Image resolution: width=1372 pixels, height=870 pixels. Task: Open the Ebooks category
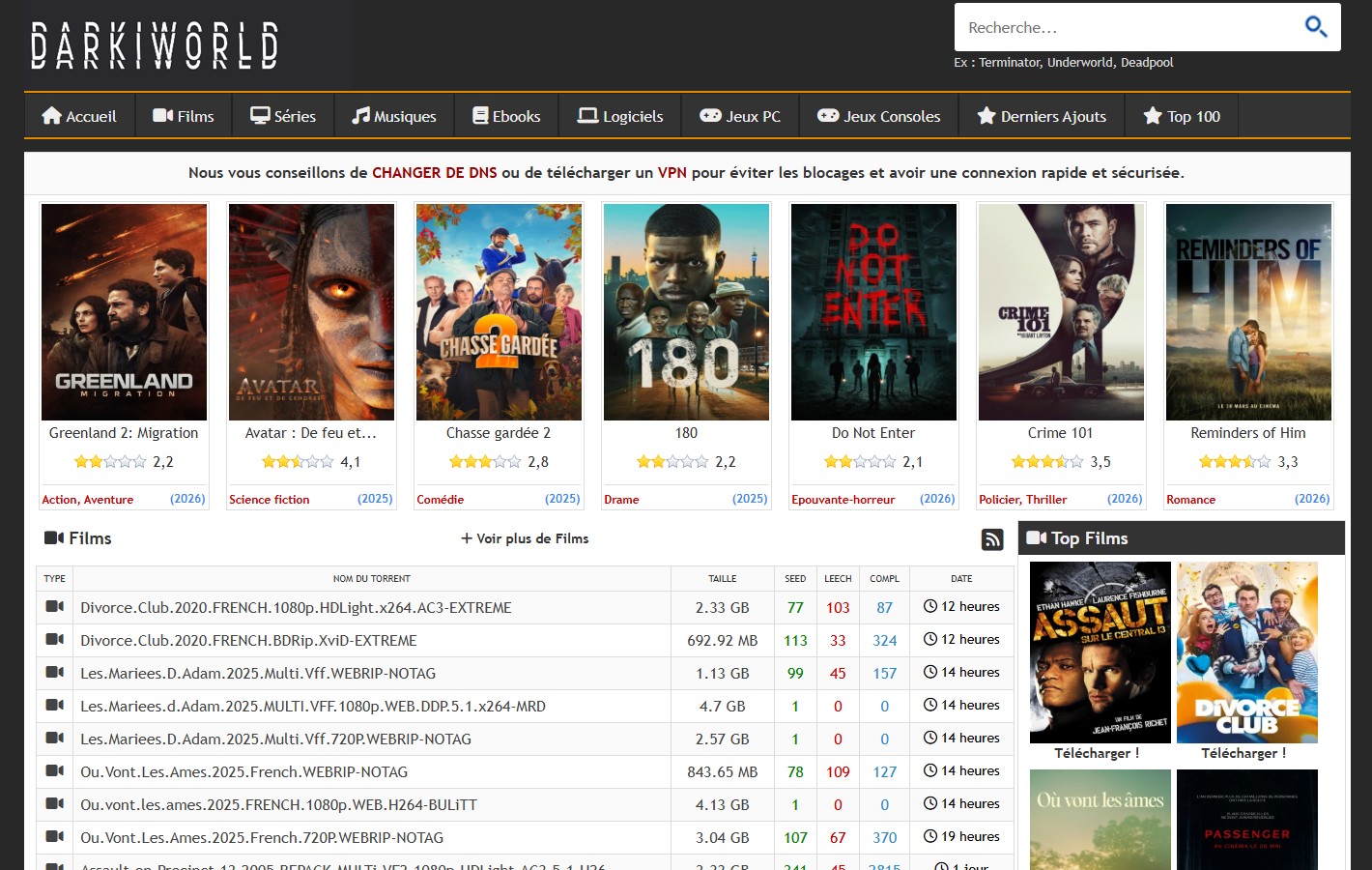[x=506, y=116]
